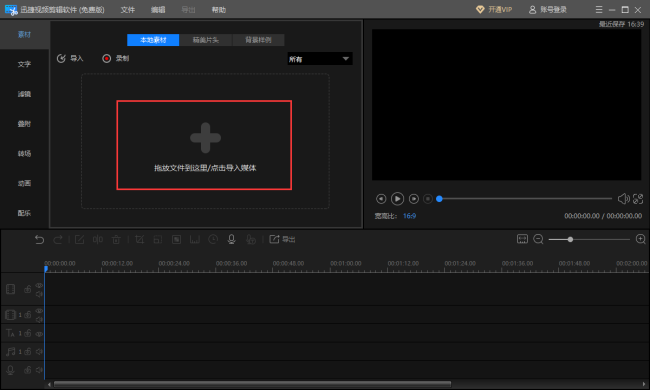Enter fullscreen preview mode

click(638, 199)
